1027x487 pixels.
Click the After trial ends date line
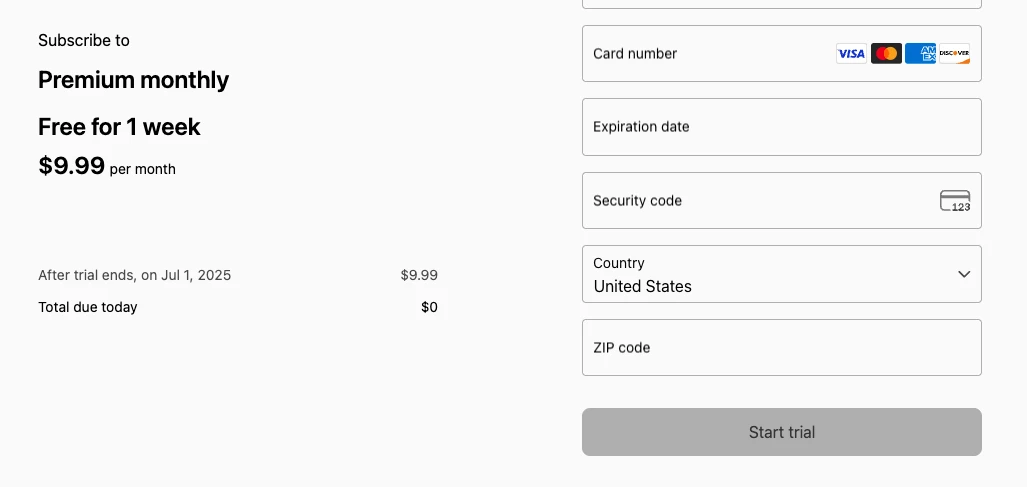pos(134,275)
